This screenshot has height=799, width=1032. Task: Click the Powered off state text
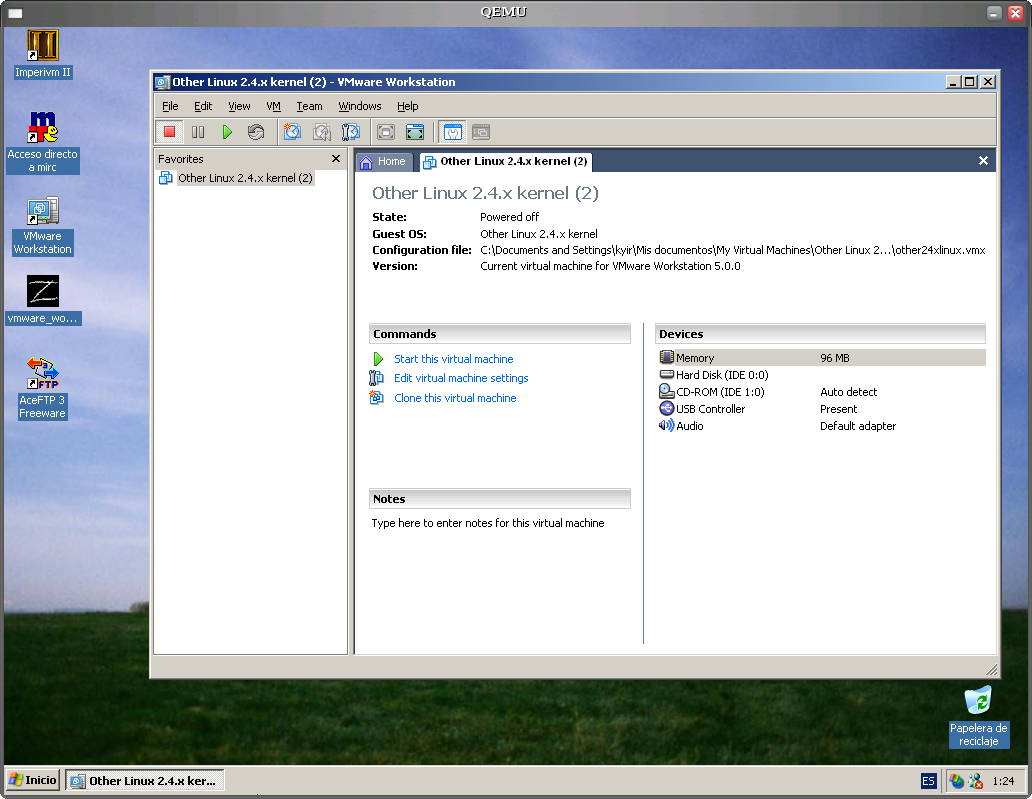pos(509,217)
